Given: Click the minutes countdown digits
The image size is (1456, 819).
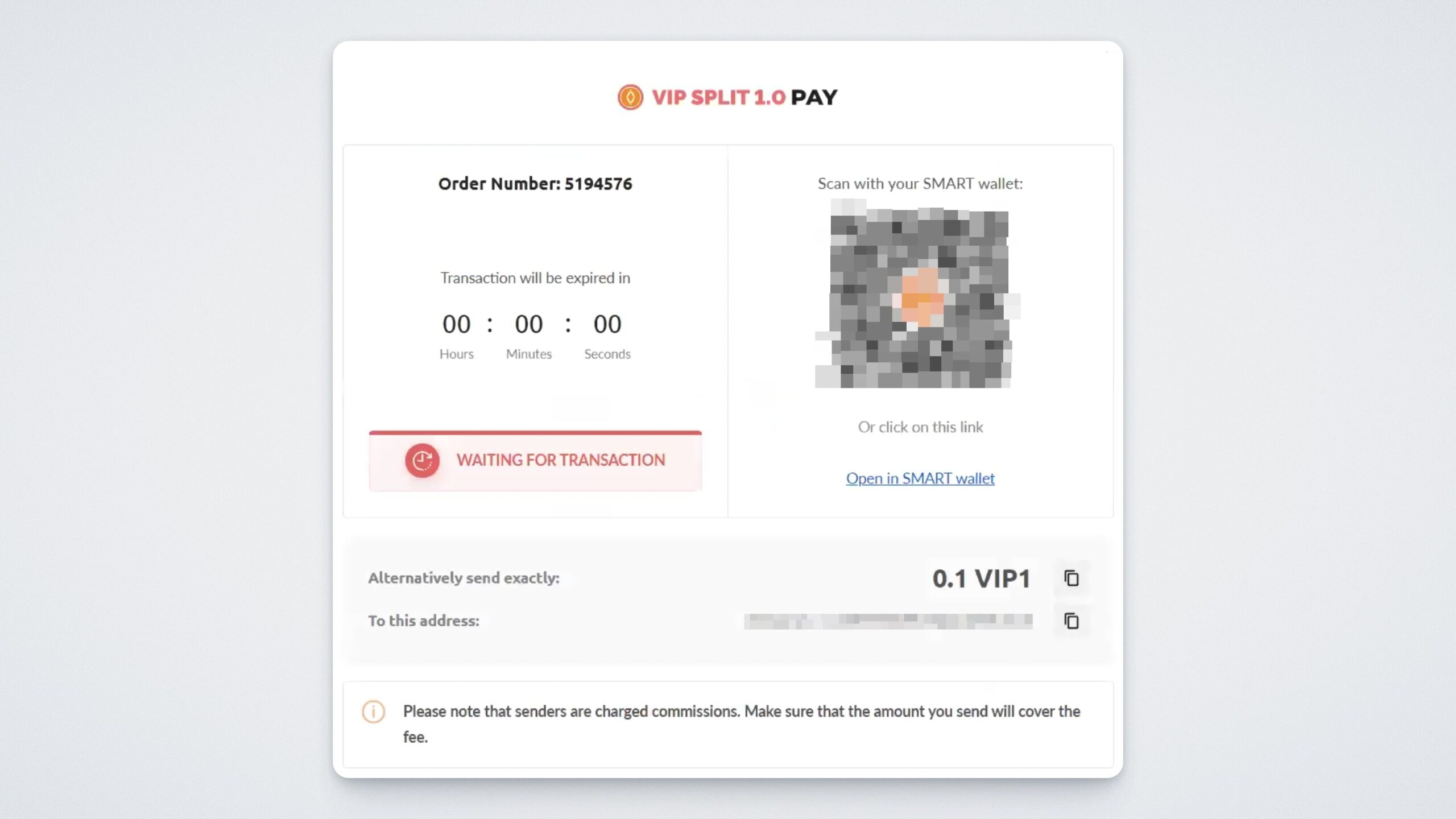Looking at the screenshot, I should coord(529,324).
